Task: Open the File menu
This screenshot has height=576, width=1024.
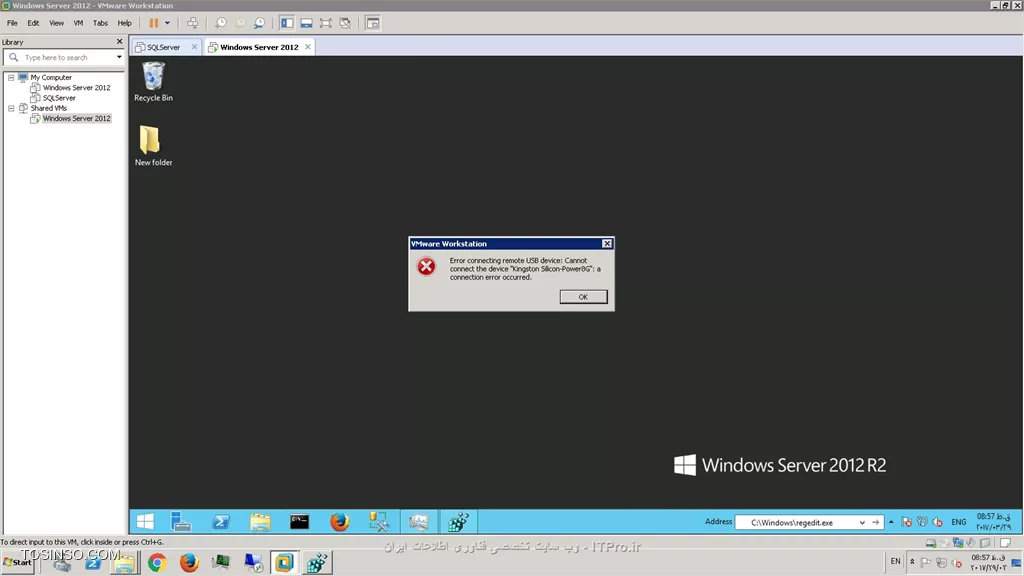Action: 12,23
